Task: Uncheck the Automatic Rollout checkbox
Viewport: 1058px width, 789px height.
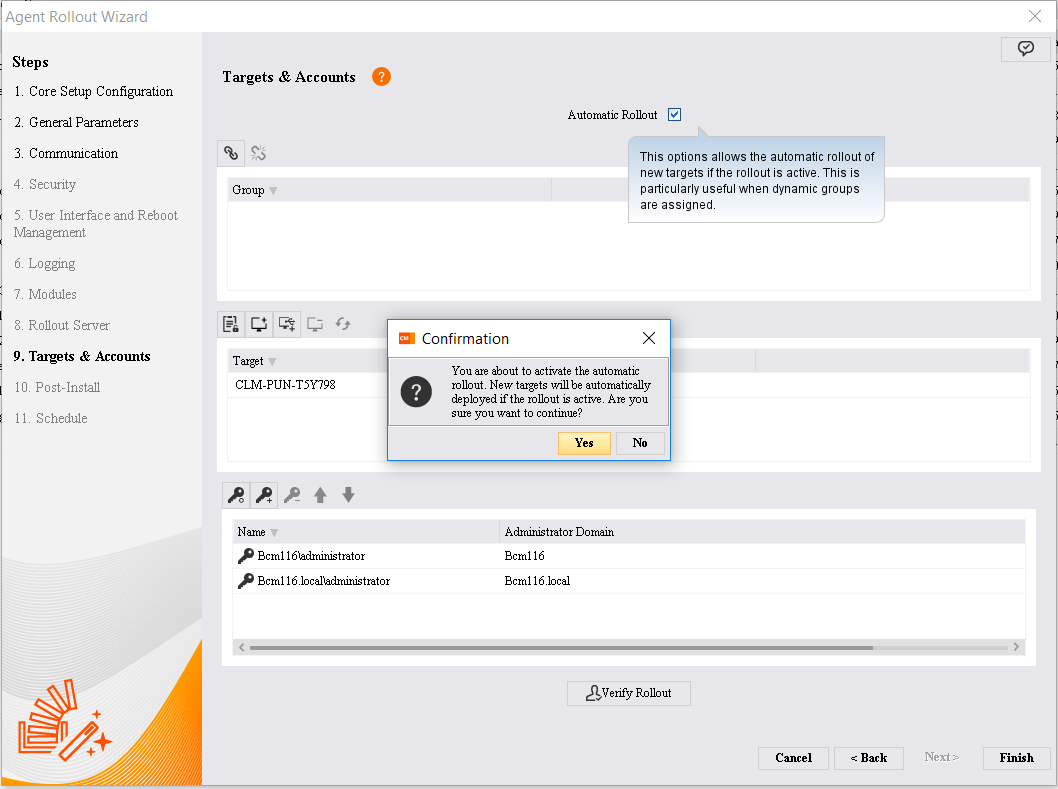Action: [675, 115]
